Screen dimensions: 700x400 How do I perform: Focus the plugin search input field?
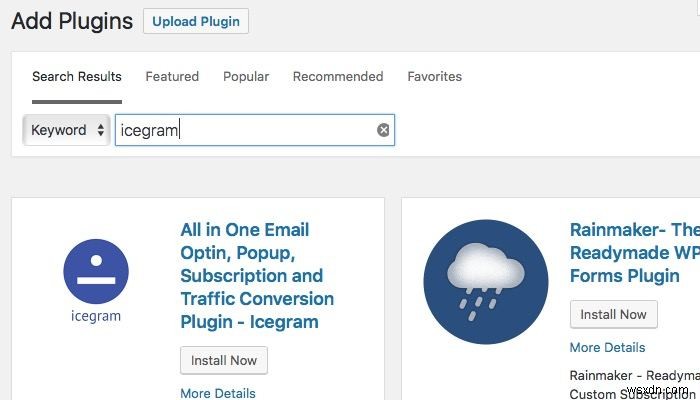pyautogui.click(x=254, y=130)
